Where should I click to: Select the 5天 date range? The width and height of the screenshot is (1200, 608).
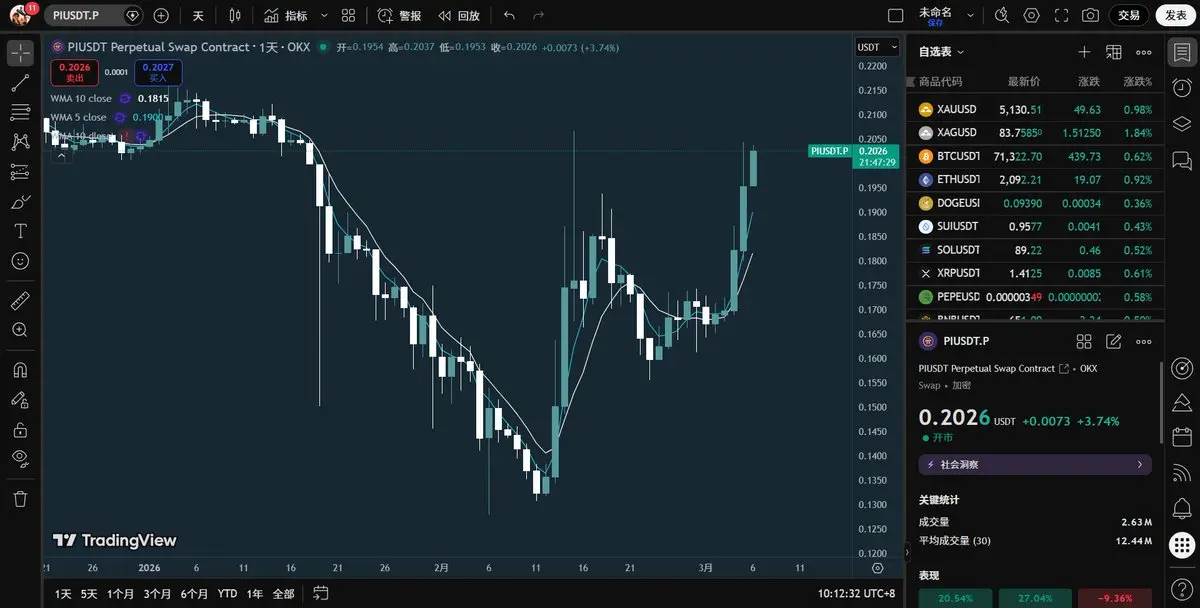tap(90, 593)
